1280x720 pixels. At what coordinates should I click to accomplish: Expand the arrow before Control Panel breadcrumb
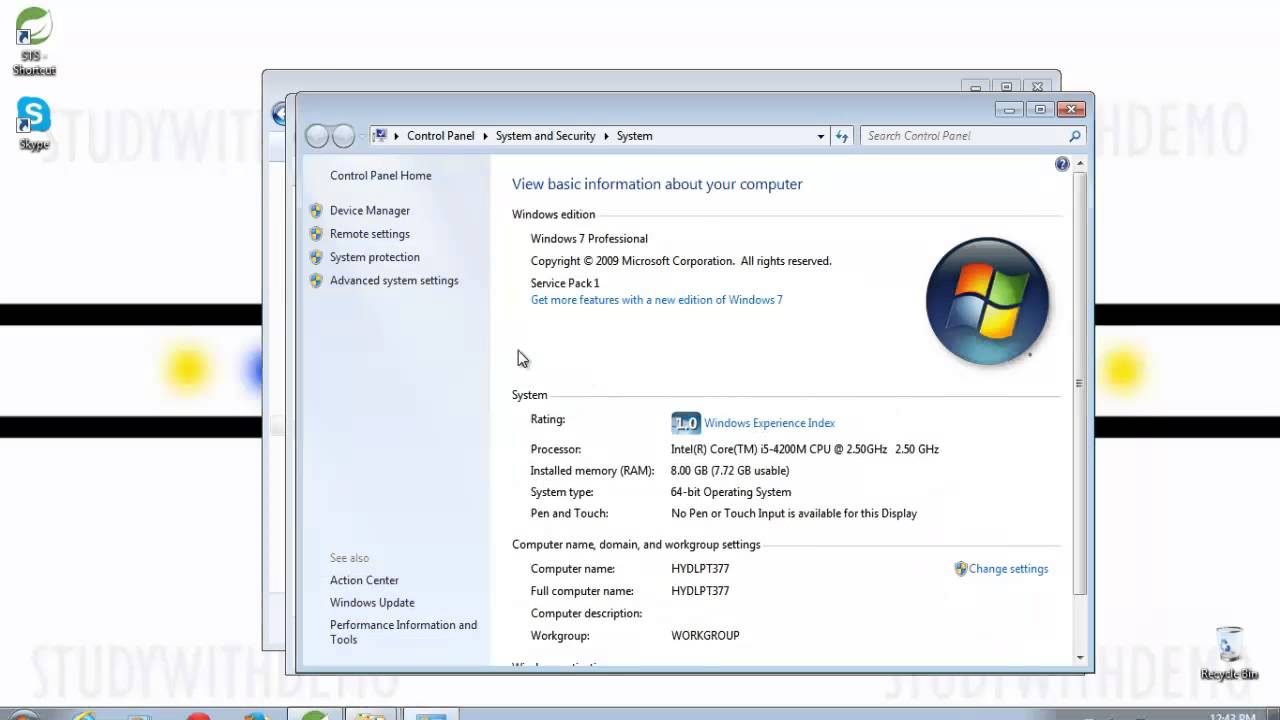point(396,136)
